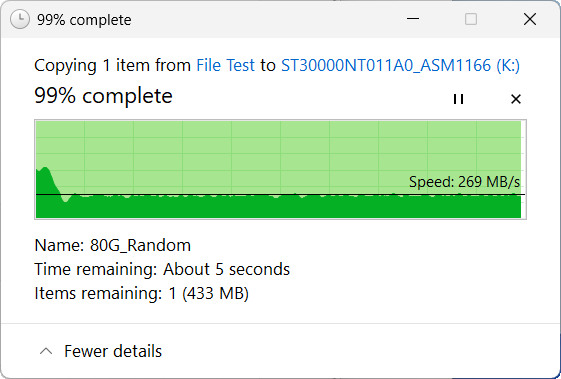Click the Fewer details label text
This screenshot has width=561, height=379.
[113, 351]
